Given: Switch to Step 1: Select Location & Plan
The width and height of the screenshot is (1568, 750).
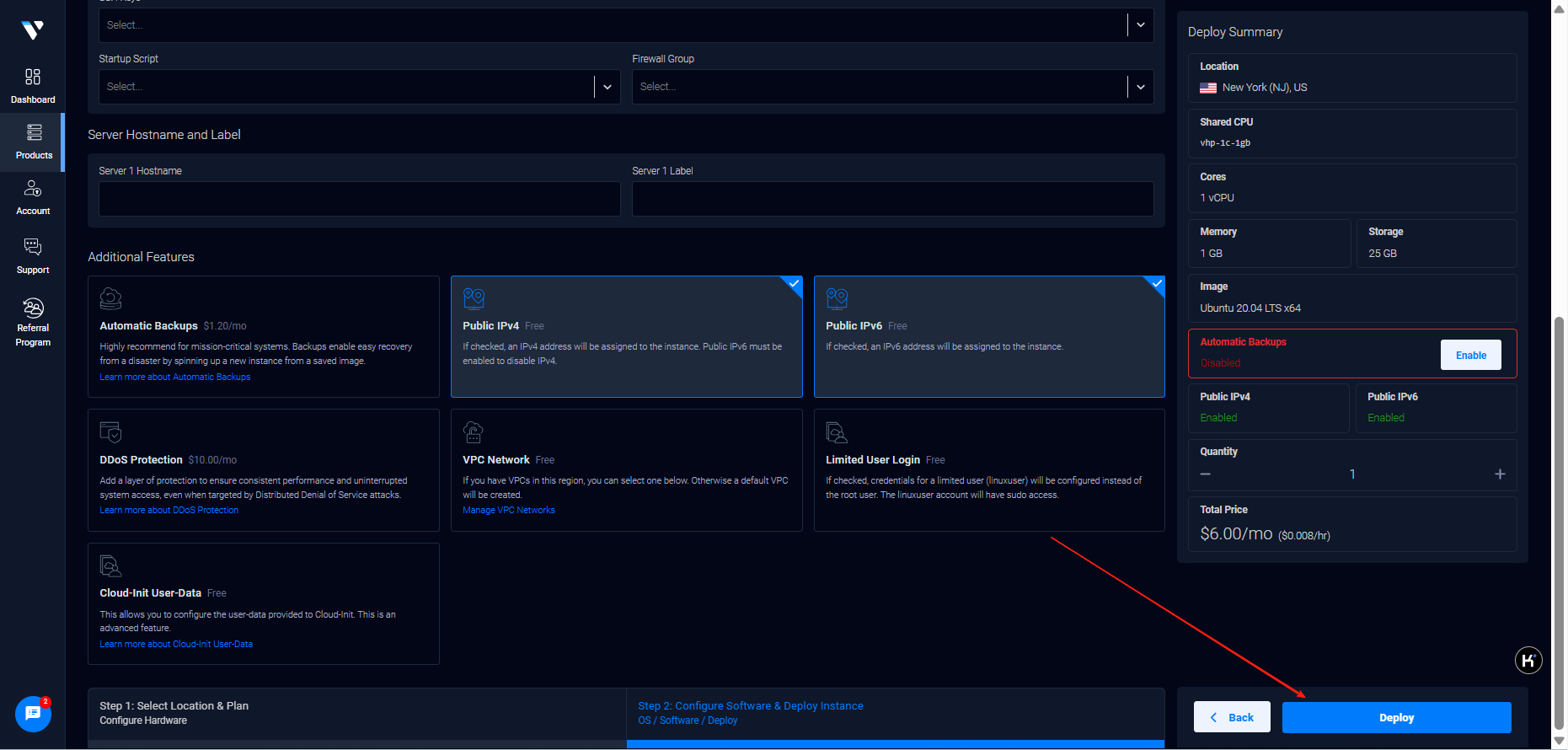Looking at the screenshot, I should pyautogui.click(x=356, y=713).
